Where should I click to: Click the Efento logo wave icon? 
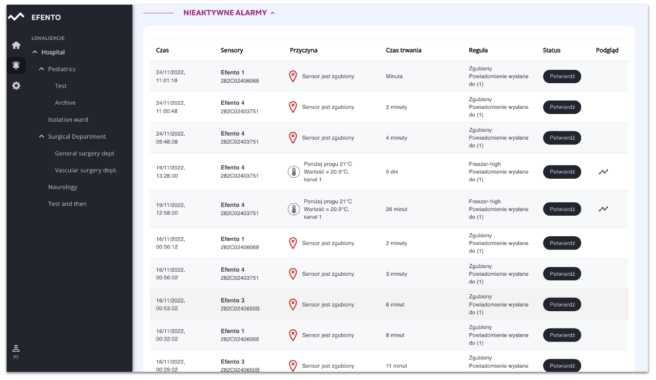point(16,17)
